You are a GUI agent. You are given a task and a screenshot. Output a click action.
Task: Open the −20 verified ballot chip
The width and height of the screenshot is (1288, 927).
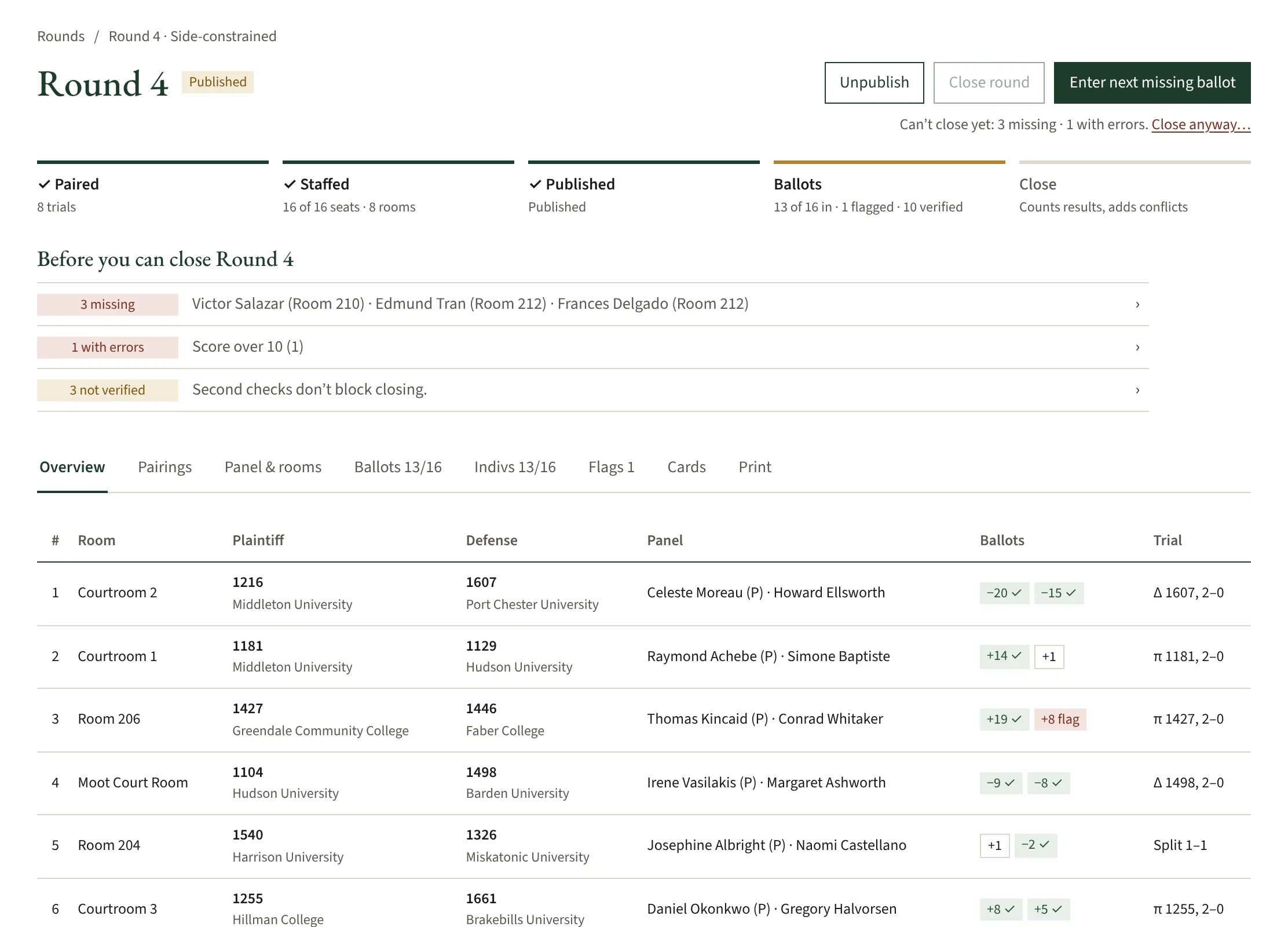click(1004, 593)
